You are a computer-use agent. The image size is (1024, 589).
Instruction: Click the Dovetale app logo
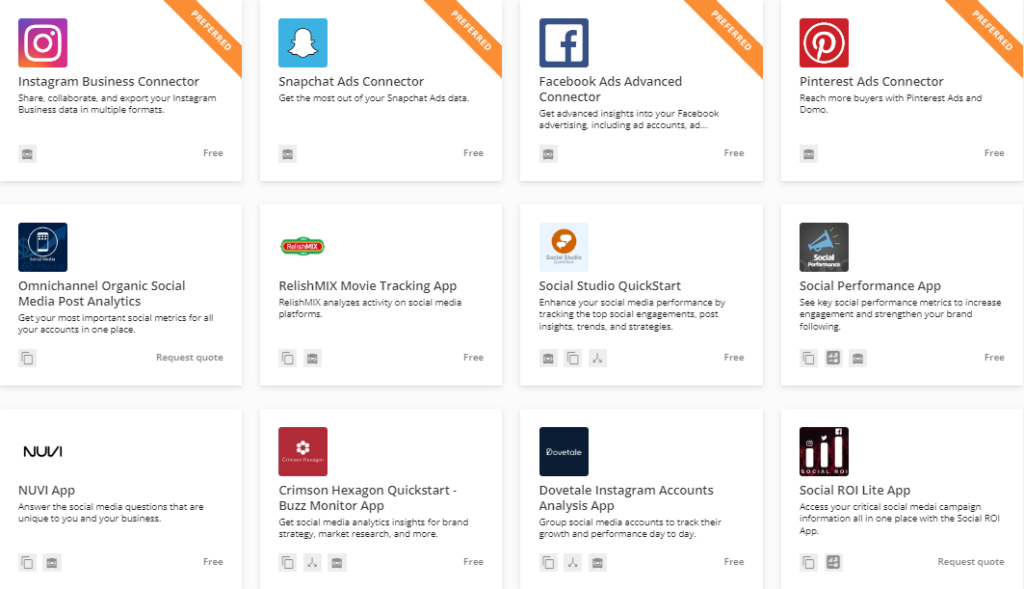point(564,452)
